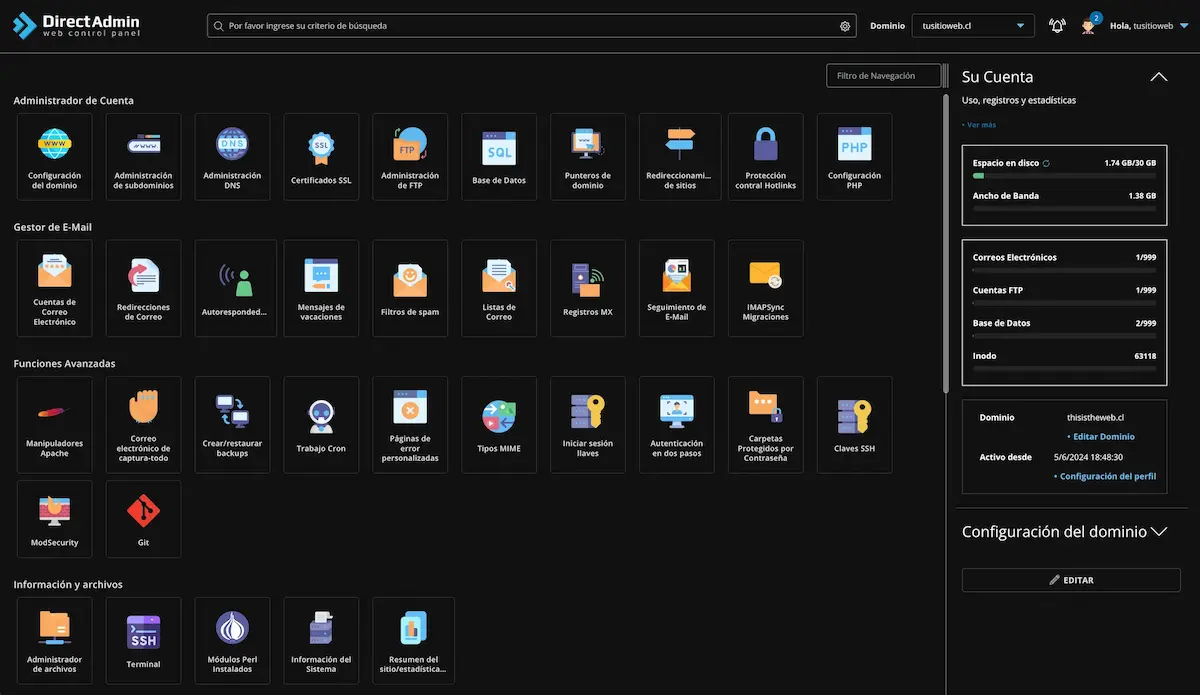Open Información del Sistema
Viewport: 1200px width, 695px height.
point(321,640)
